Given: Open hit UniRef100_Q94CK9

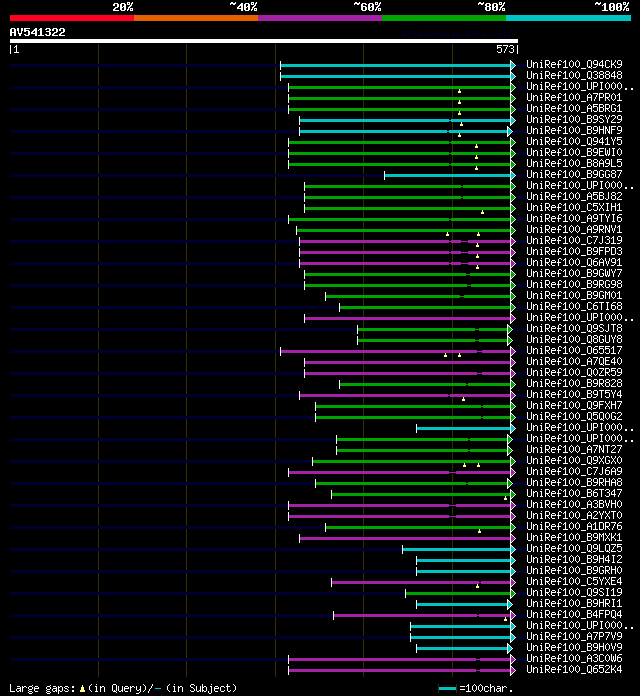Looking at the screenshot, I should [x=574, y=64].
